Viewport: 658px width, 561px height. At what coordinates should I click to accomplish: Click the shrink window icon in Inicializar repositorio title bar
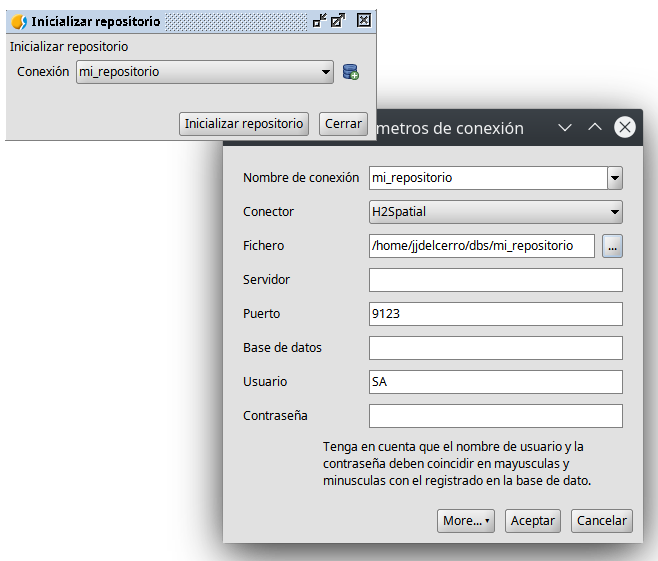pyautogui.click(x=320, y=20)
